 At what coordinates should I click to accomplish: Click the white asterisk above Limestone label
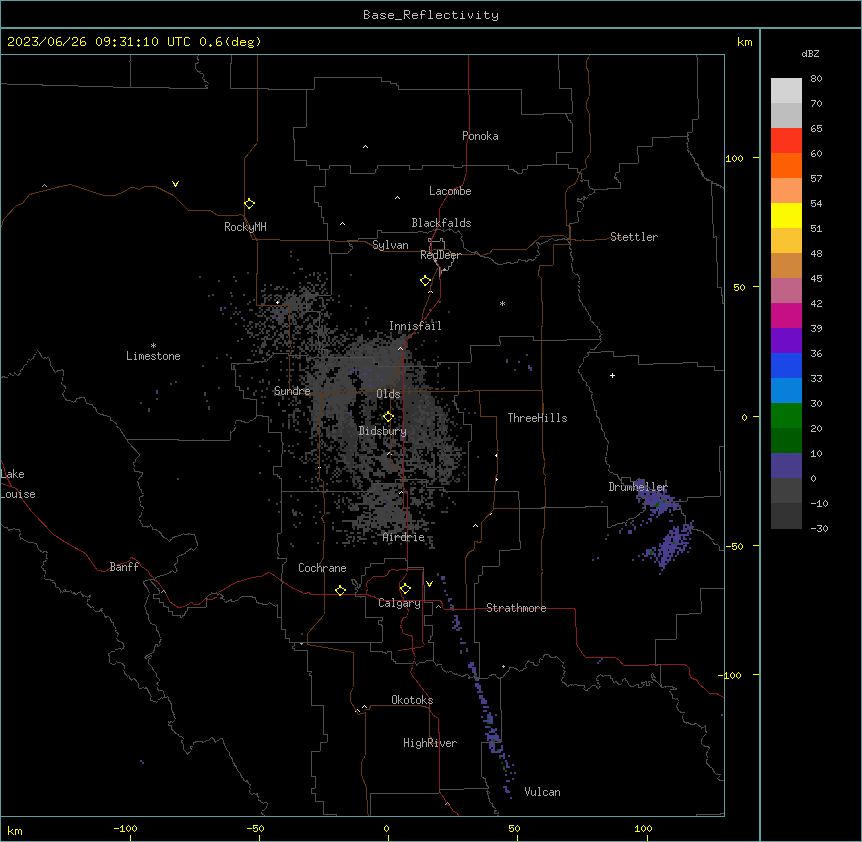[153, 346]
